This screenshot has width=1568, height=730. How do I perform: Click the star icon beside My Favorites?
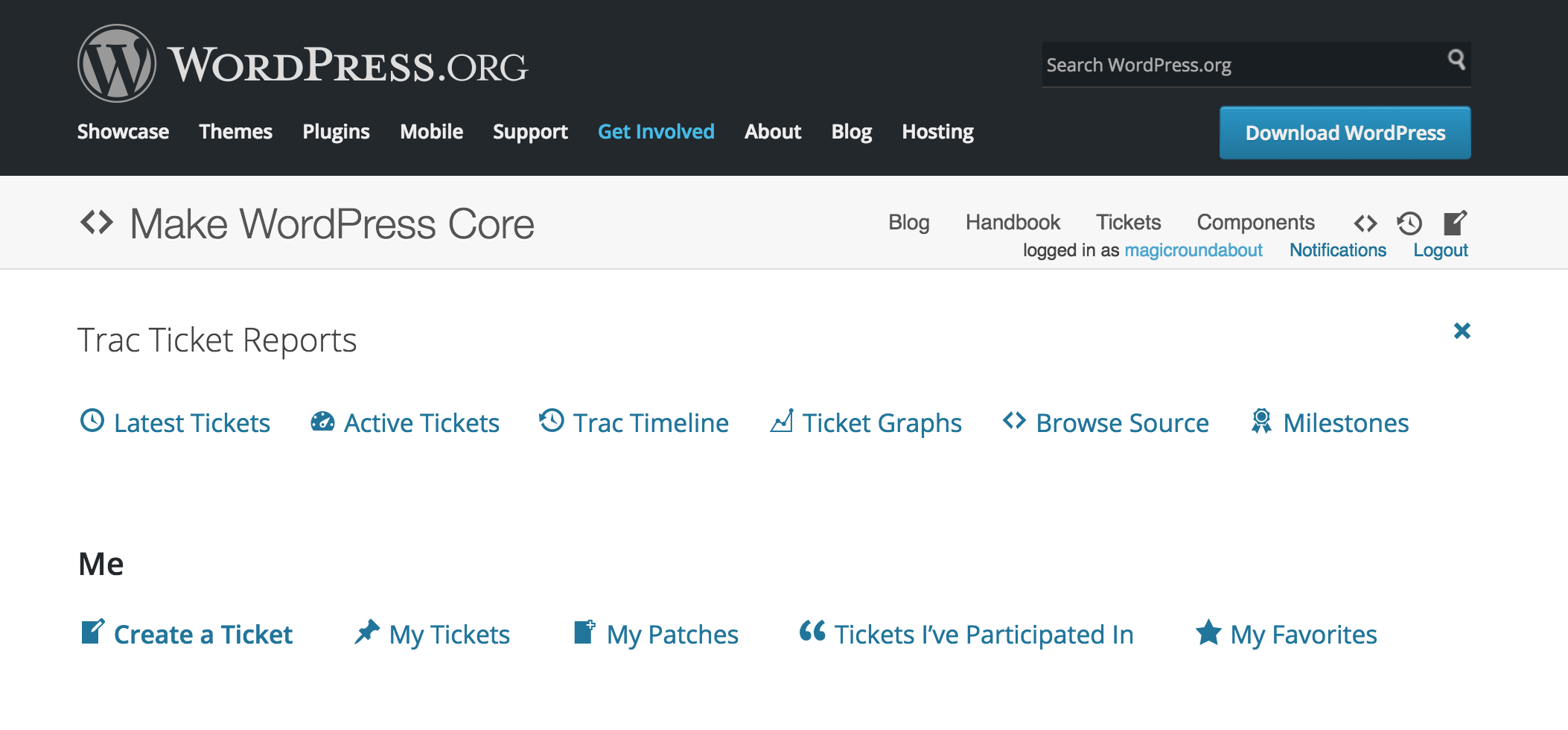click(x=1208, y=632)
